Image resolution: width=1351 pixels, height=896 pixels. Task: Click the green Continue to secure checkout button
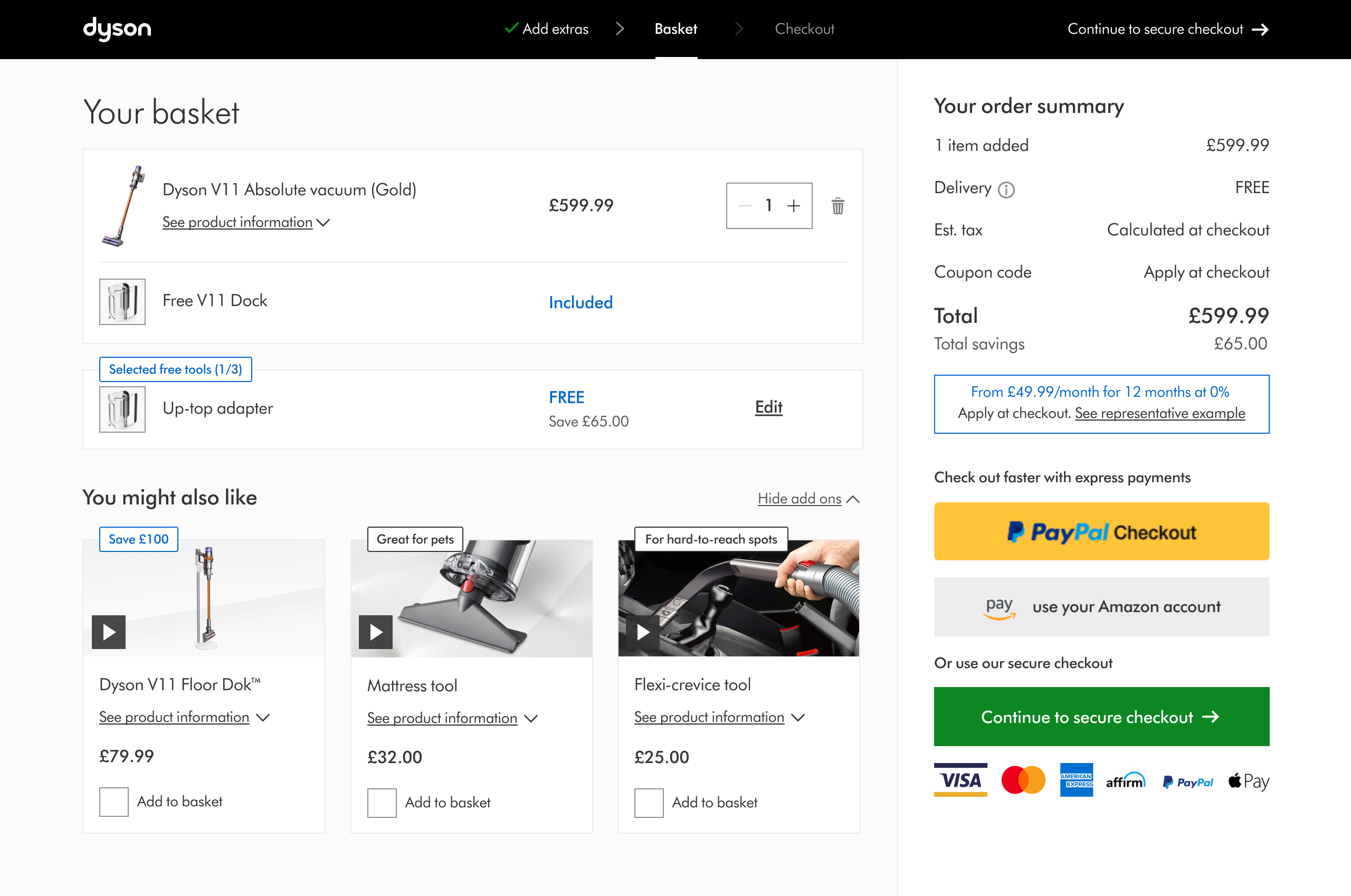click(x=1101, y=717)
